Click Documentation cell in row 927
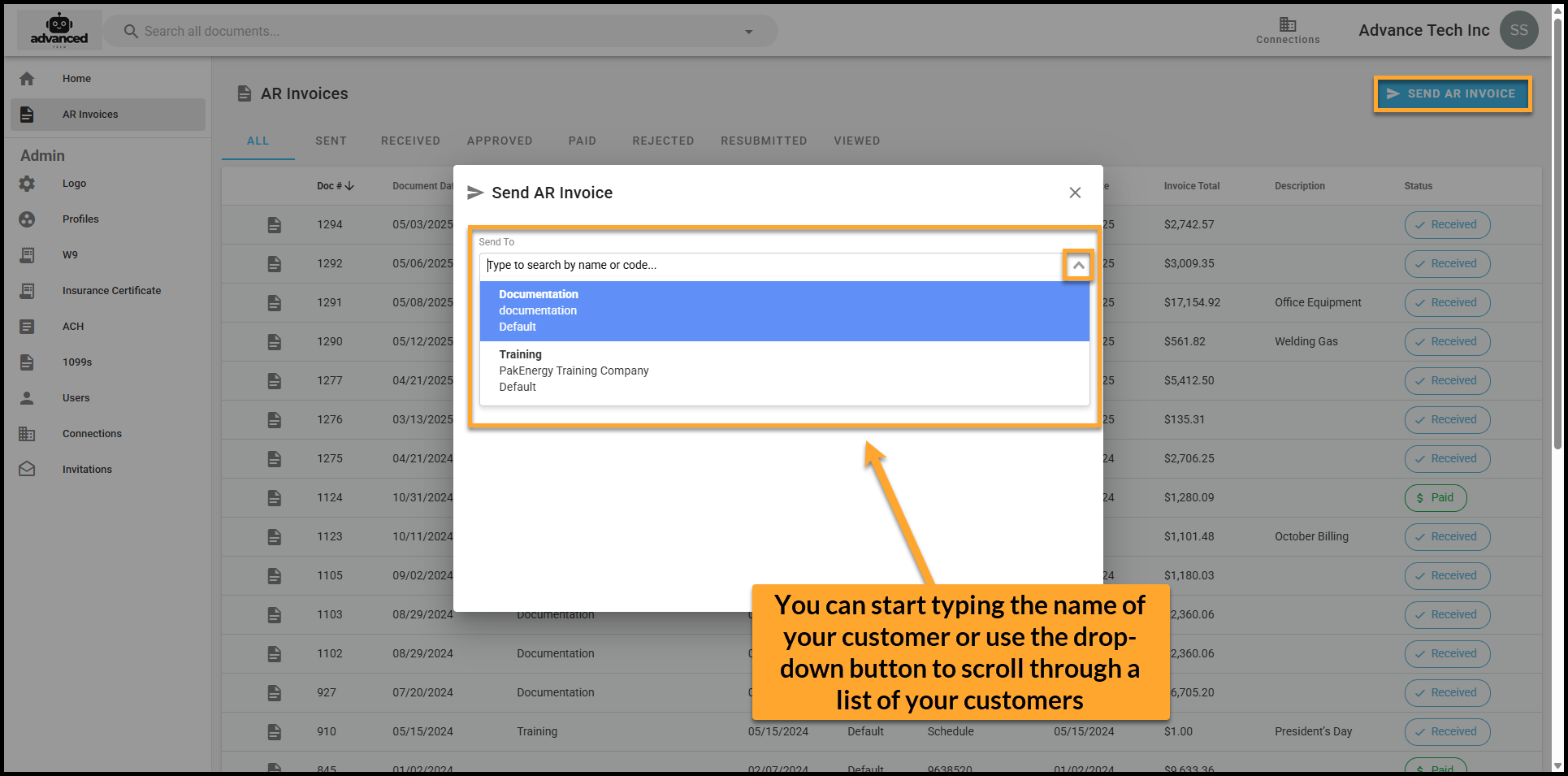This screenshot has height=776, width=1568. pos(556,692)
